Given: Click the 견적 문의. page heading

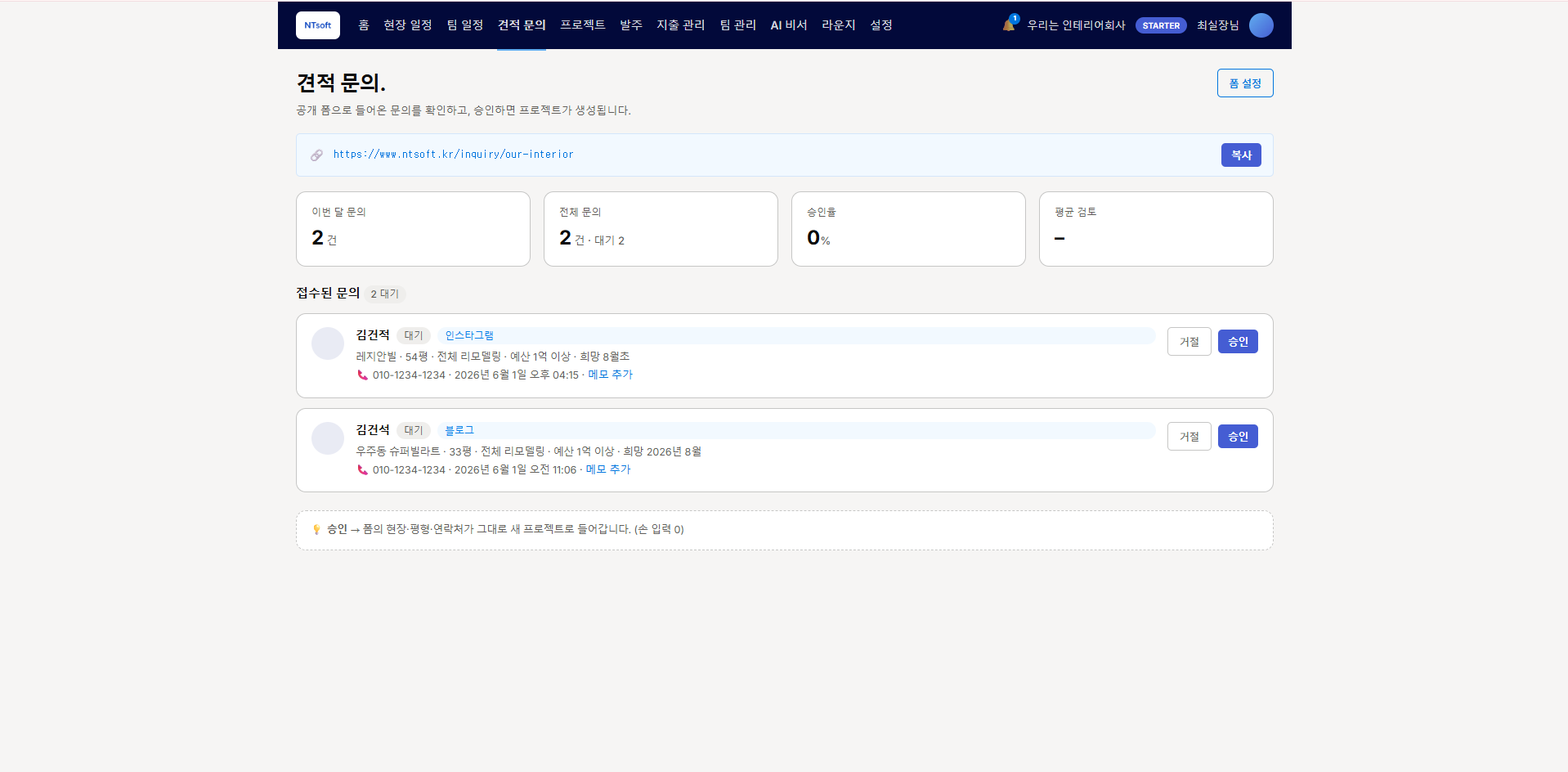Looking at the screenshot, I should pyautogui.click(x=341, y=83).
